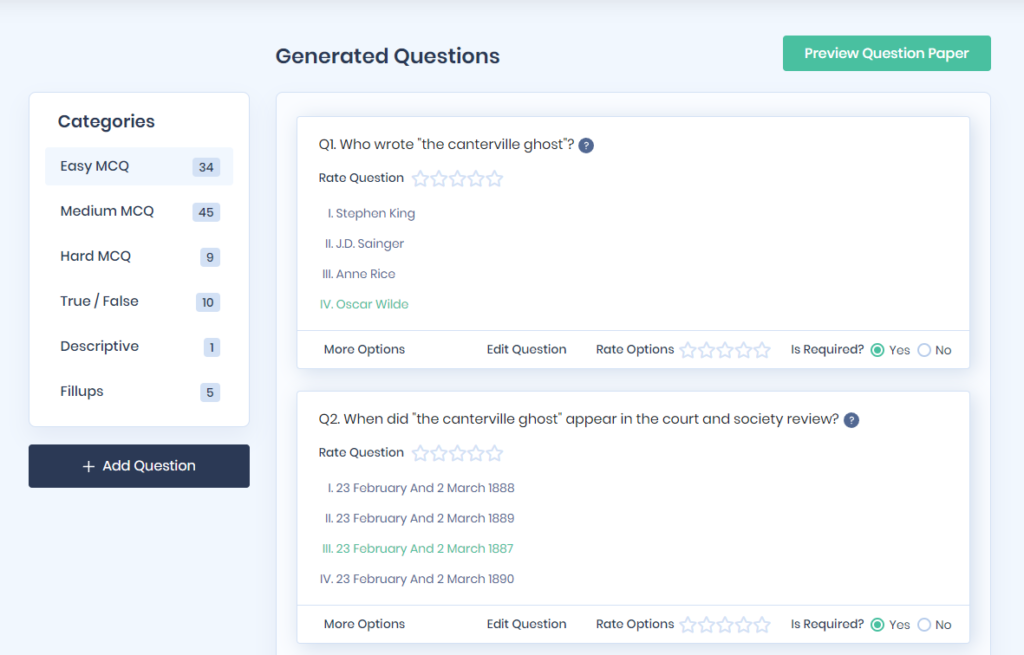Give question Q2 a two-star rating

tap(439, 454)
